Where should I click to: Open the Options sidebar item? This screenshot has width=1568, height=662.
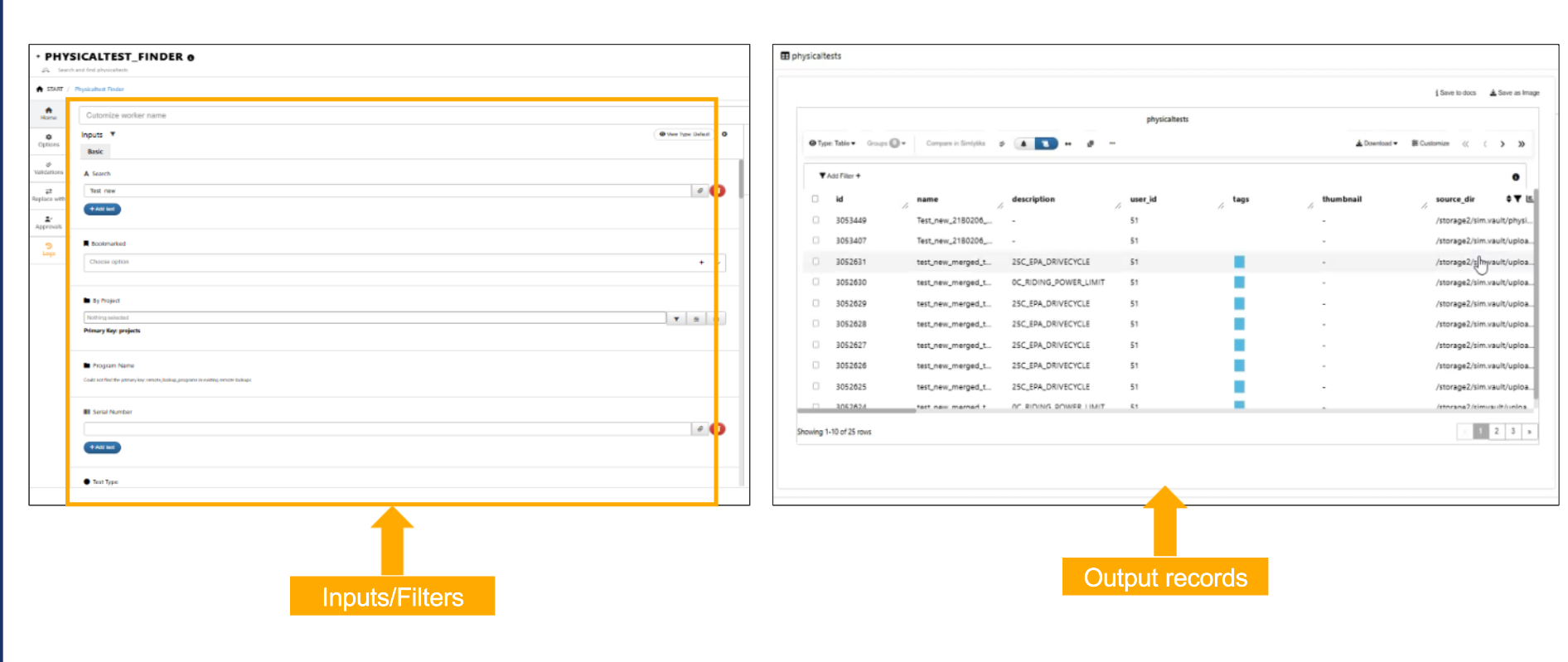(48, 140)
